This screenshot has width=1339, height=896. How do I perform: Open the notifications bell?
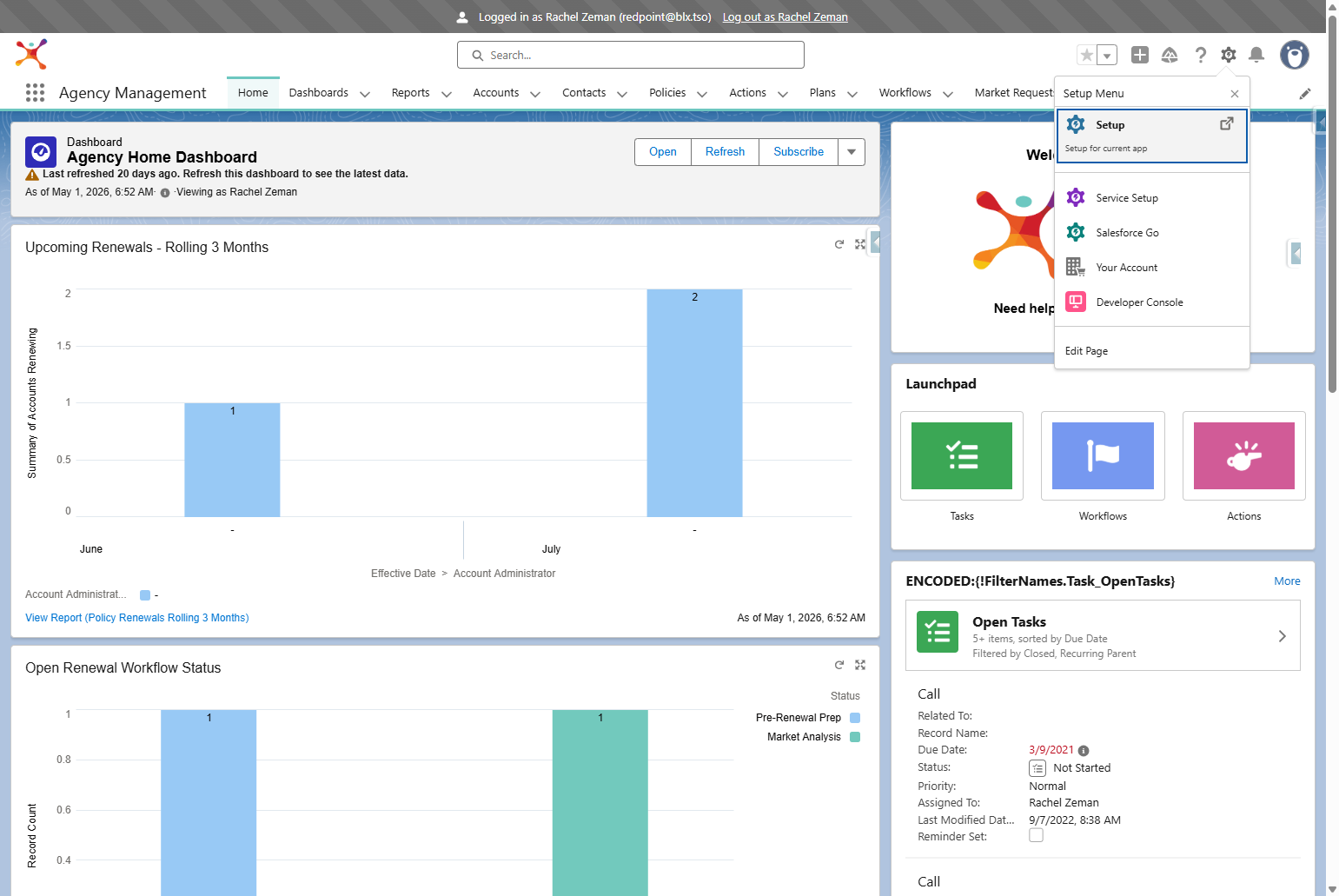1256,55
